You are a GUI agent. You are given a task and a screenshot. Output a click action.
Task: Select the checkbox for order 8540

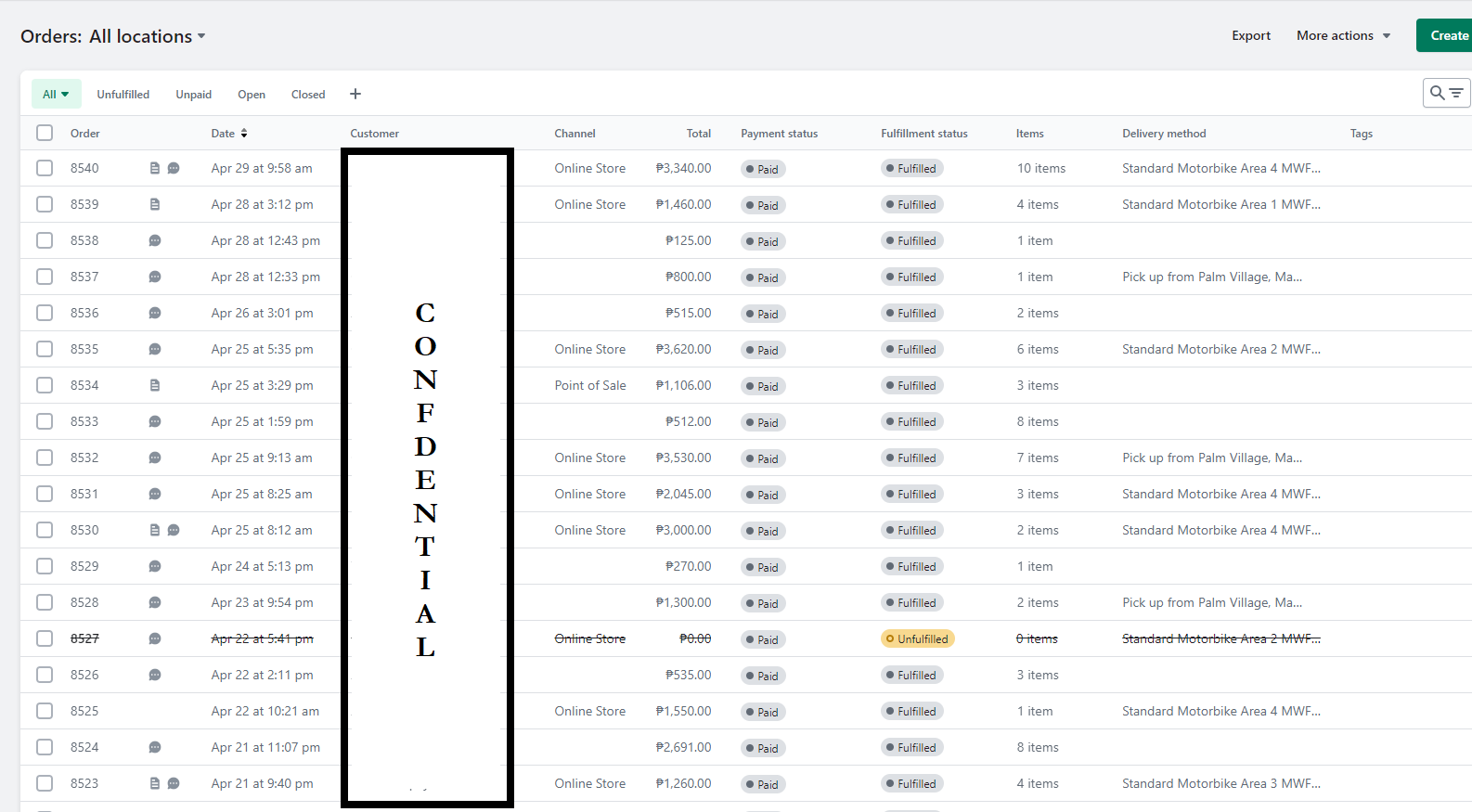45,168
